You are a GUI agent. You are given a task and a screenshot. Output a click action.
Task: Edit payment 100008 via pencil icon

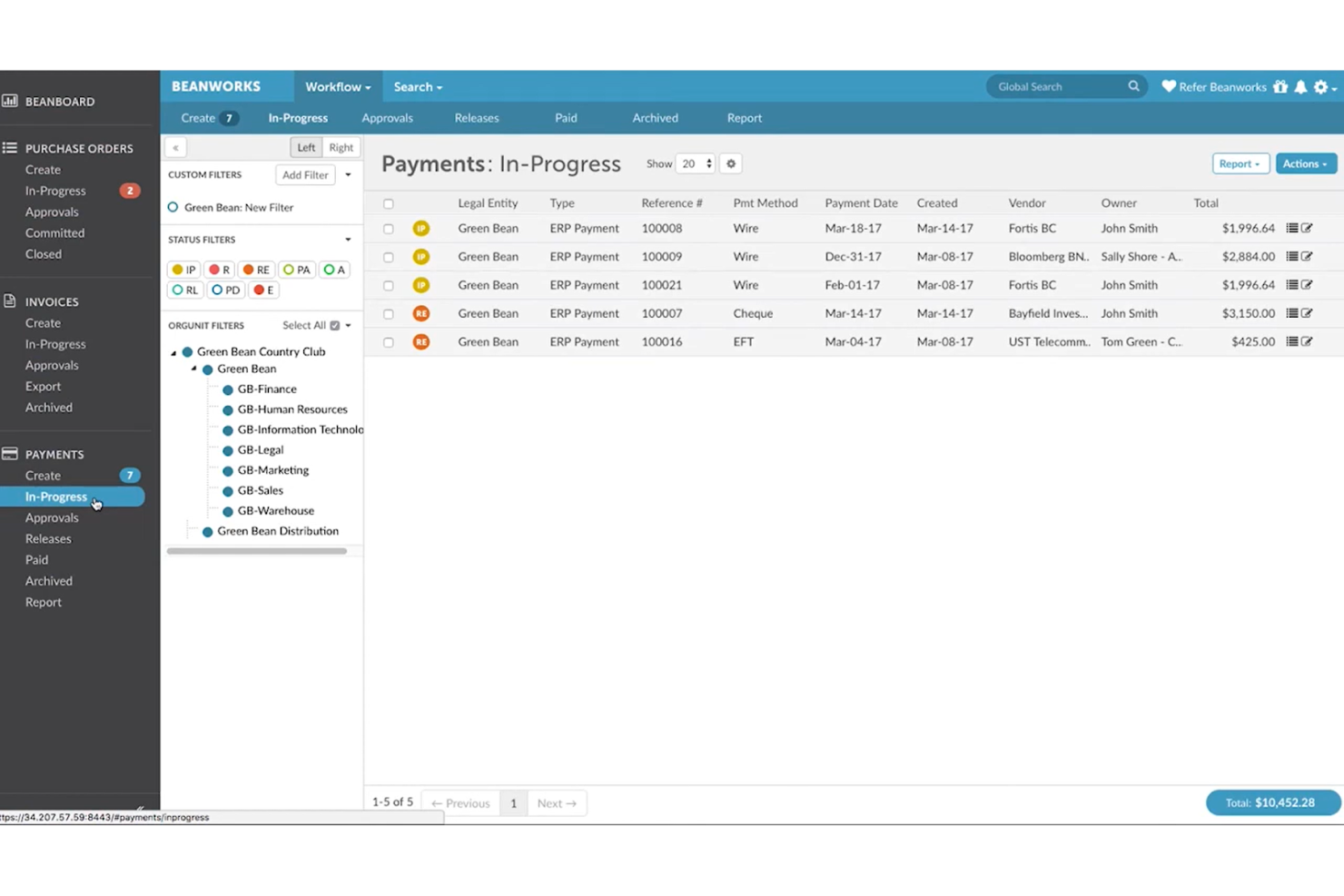click(x=1307, y=228)
